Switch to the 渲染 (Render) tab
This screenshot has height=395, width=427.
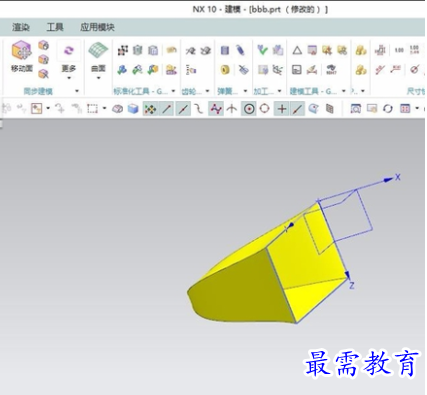pyautogui.click(x=21, y=27)
